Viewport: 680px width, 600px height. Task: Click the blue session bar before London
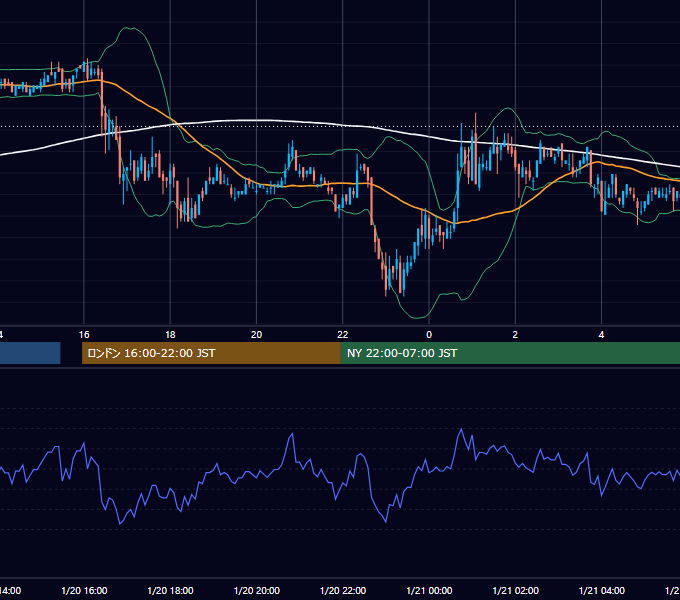point(30,353)
